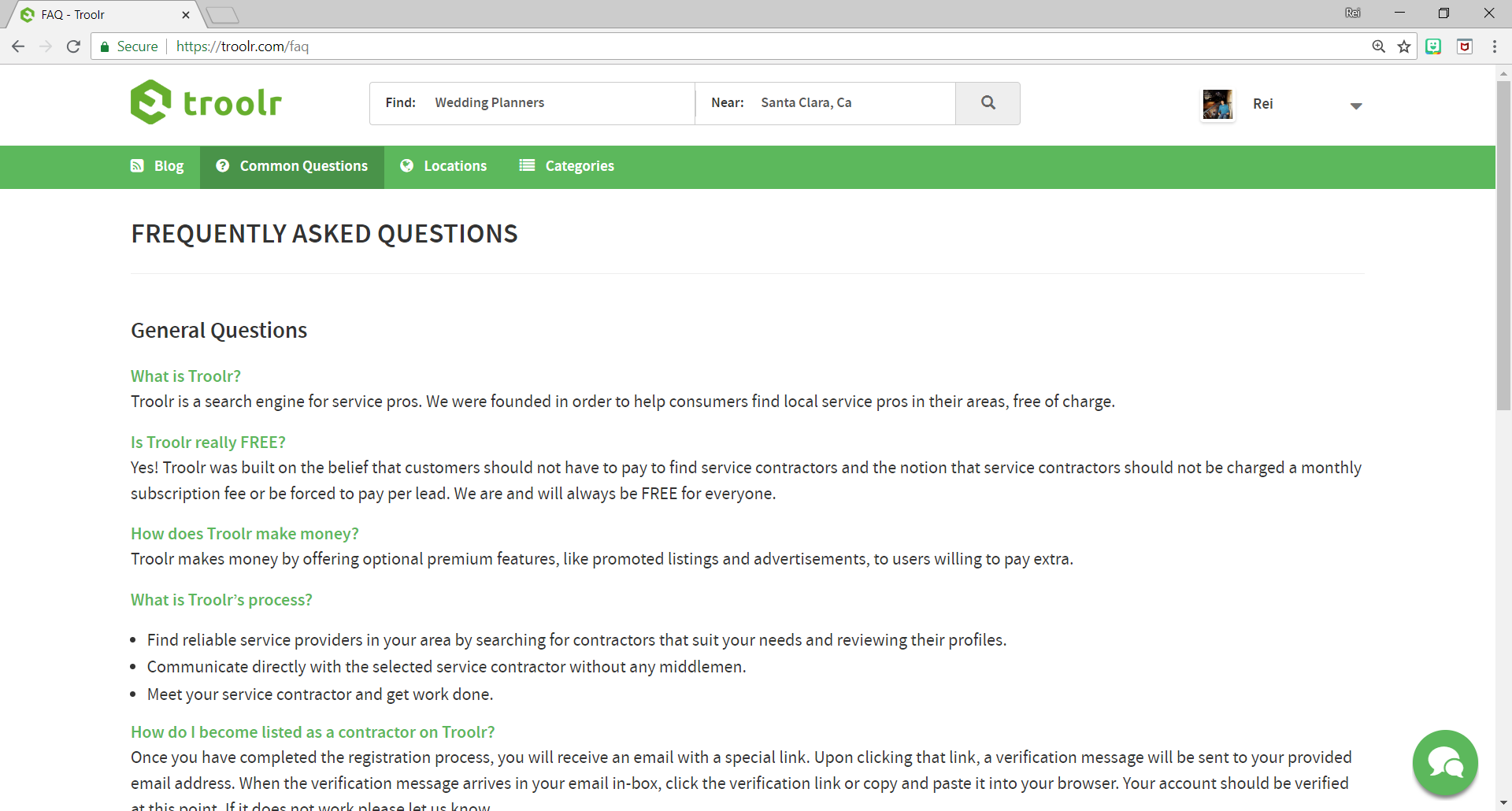This screenshot has width=1512, height=811.
Task: Open the green browser extension icon
Action: [1433, 46]
